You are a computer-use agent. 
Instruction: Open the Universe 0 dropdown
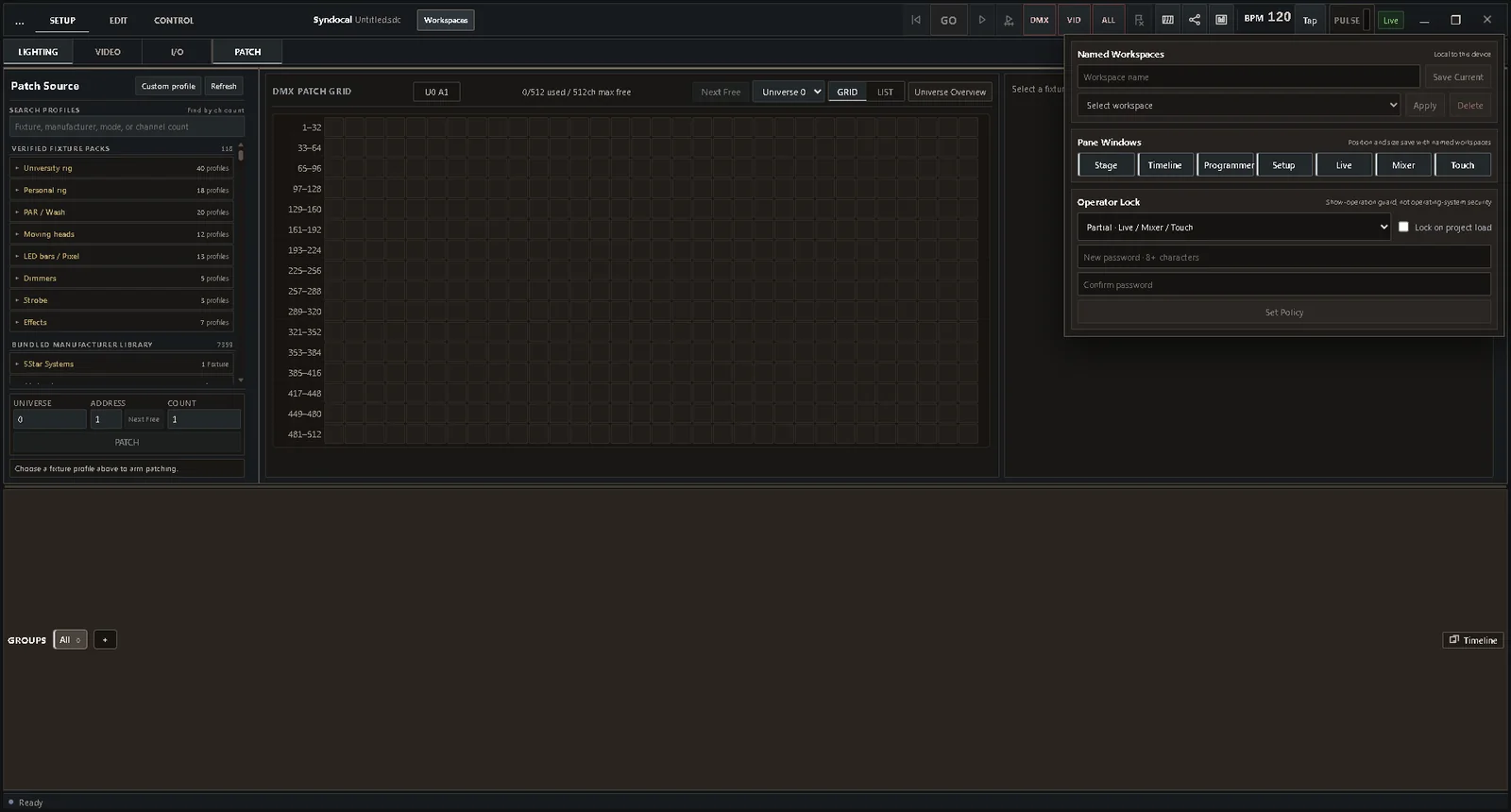[x=788, y=92]
